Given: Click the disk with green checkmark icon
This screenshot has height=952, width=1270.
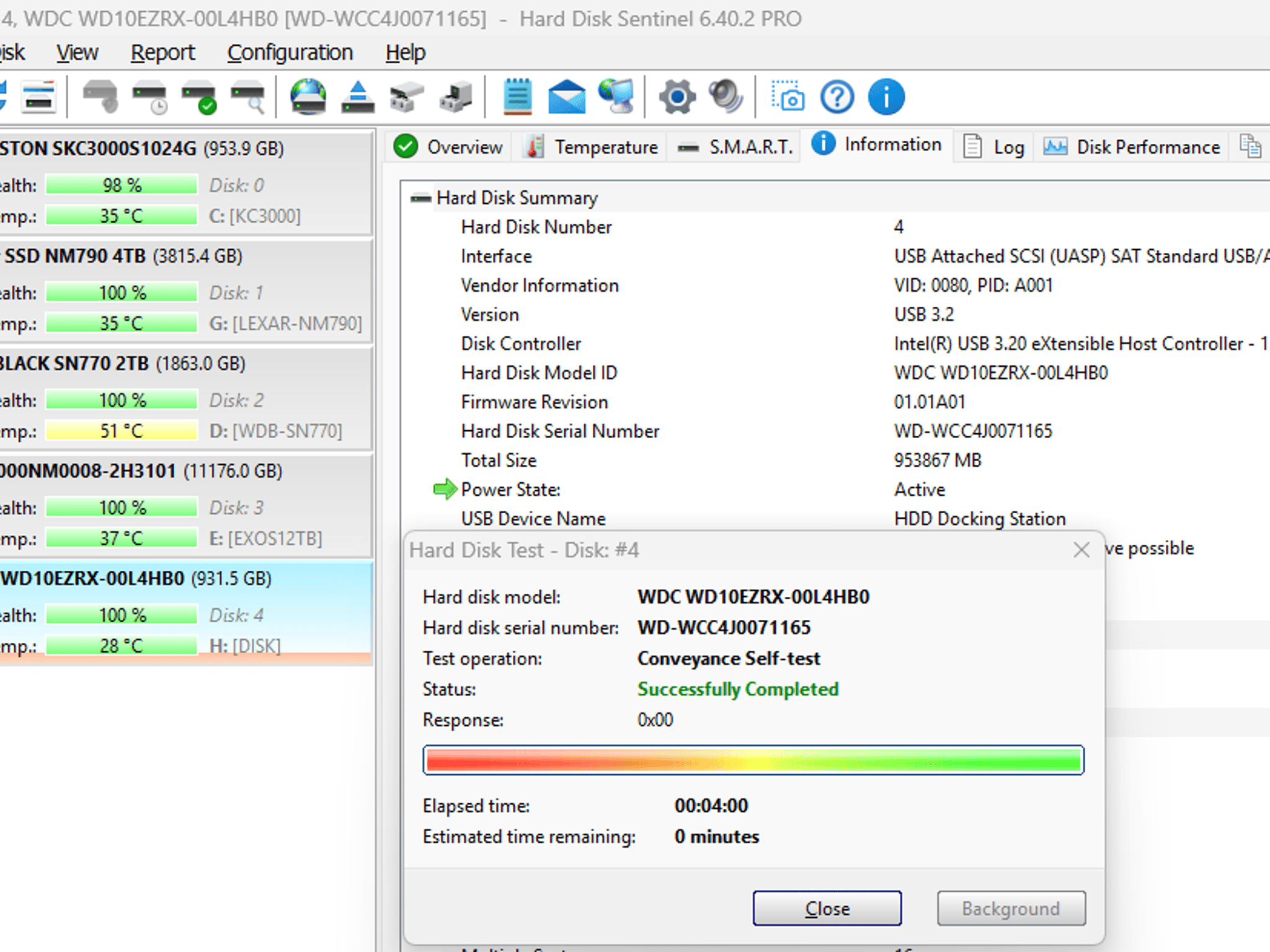Looking at the screenshot, I should pyautogui.click(x=198, y=97).
